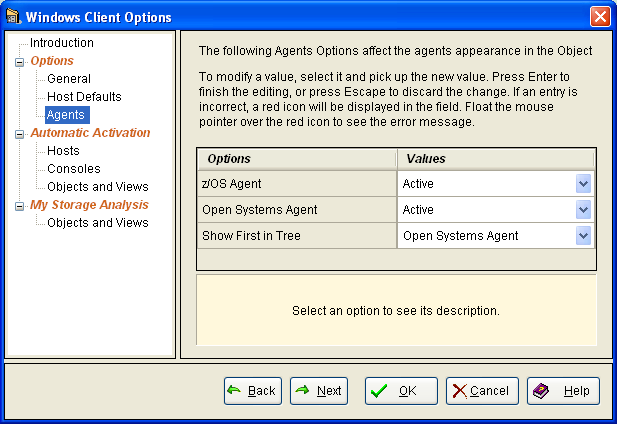Select Objects and Views under My Storage Analysis
The image size is (617, 424).
click(97, 223)
